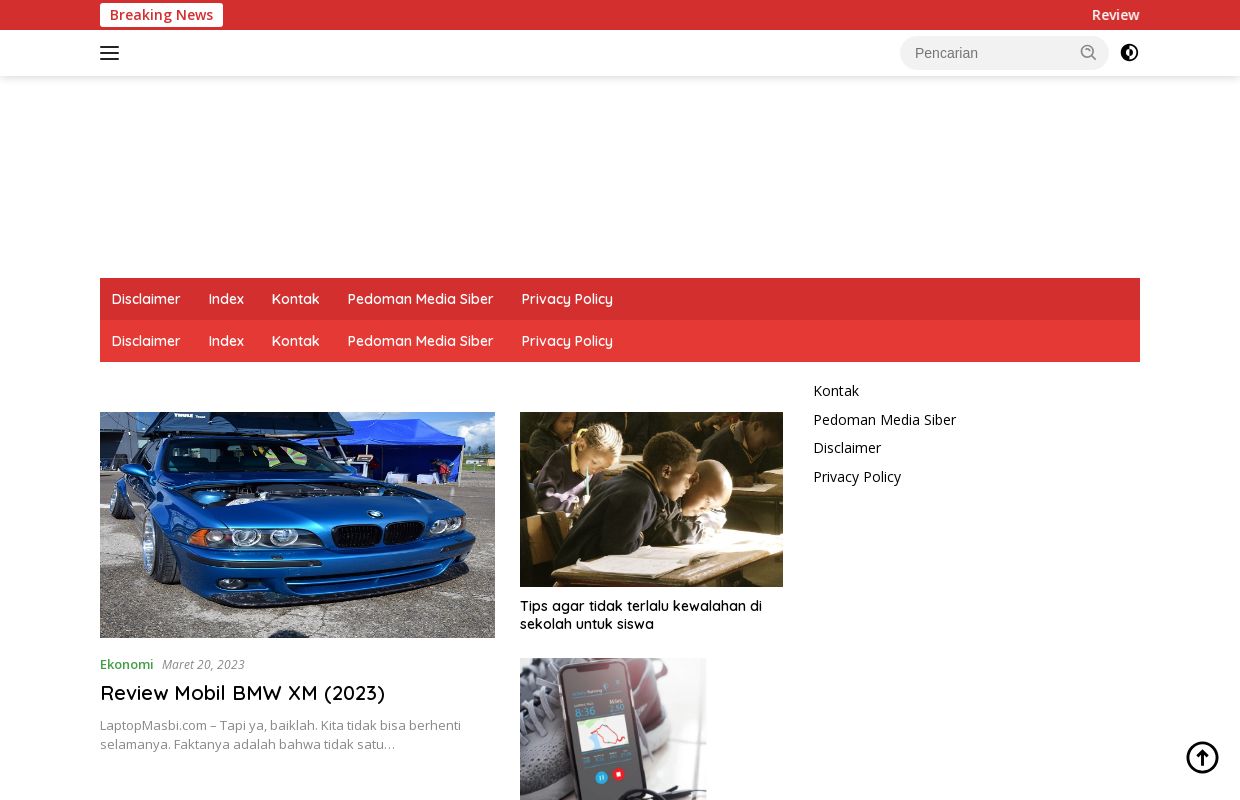Toggle dark mode icon
This screenshot has height=800, width=1240.
pyautogui.click(x=1129, y=53)
